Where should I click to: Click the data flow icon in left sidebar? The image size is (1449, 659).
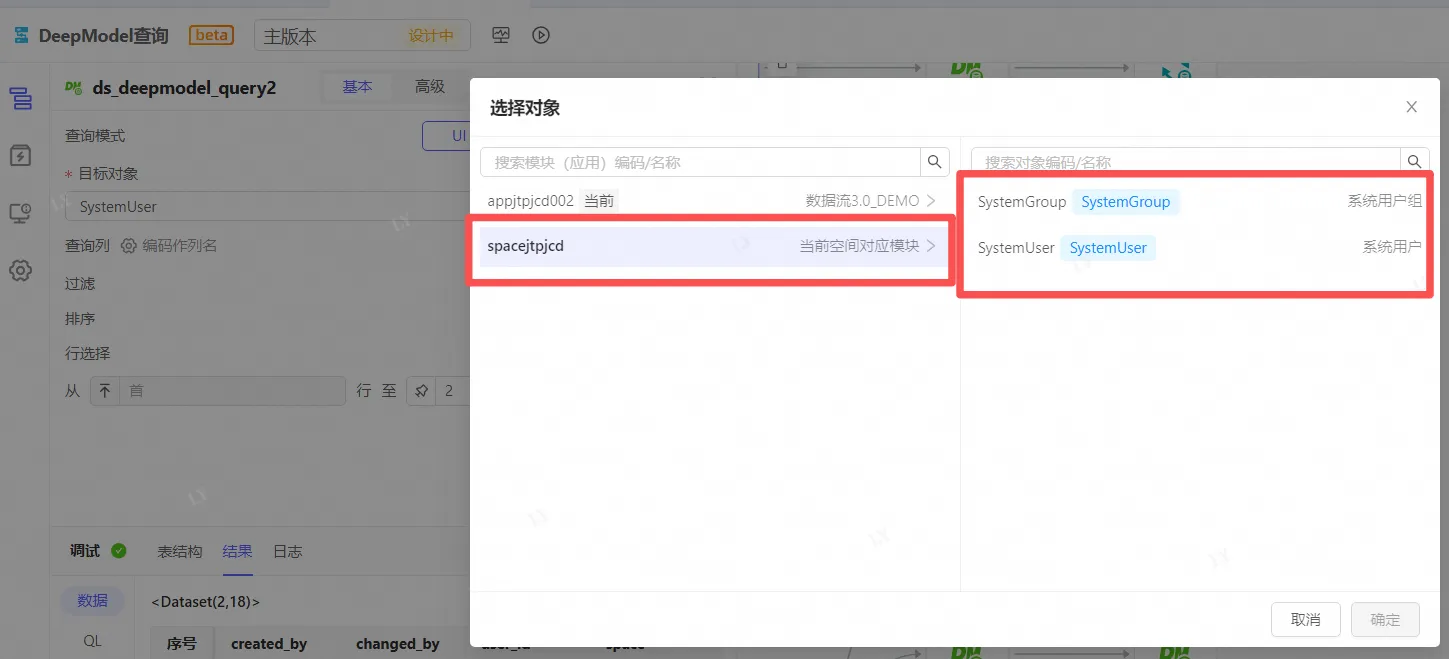coord(21,99)
